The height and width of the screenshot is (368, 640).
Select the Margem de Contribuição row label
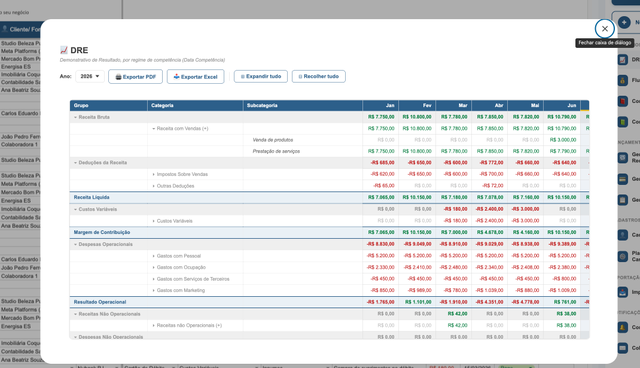click(102, 233)
